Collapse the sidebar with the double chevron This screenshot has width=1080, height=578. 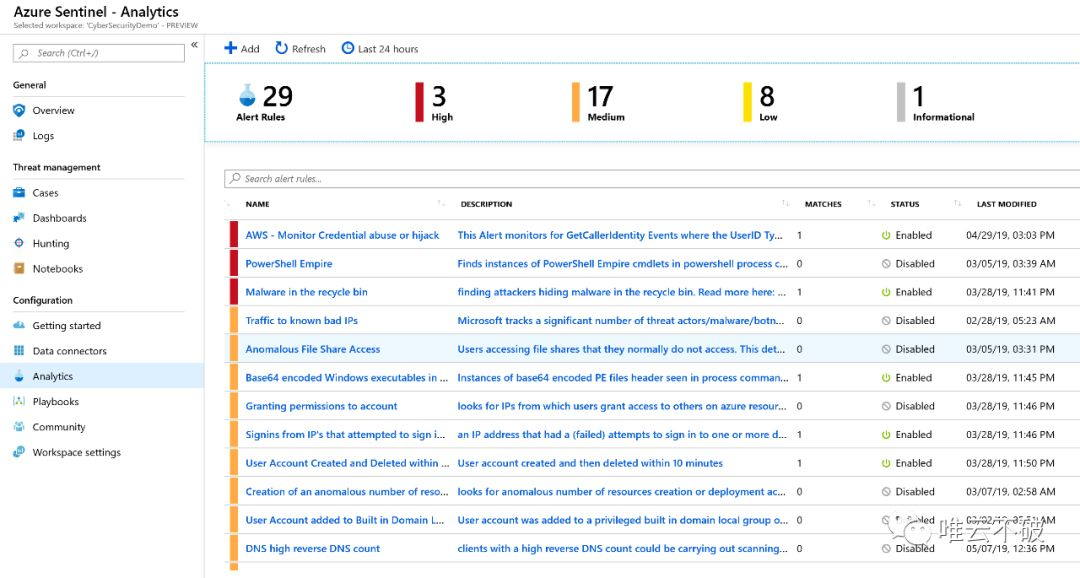click(194, 45)
